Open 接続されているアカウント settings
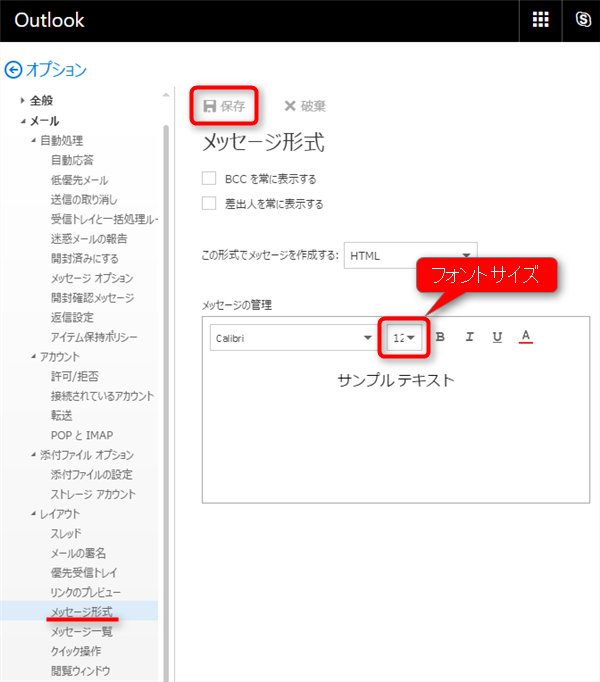Image resolution: width=600 pixels, height=682 pixels. 102,396
